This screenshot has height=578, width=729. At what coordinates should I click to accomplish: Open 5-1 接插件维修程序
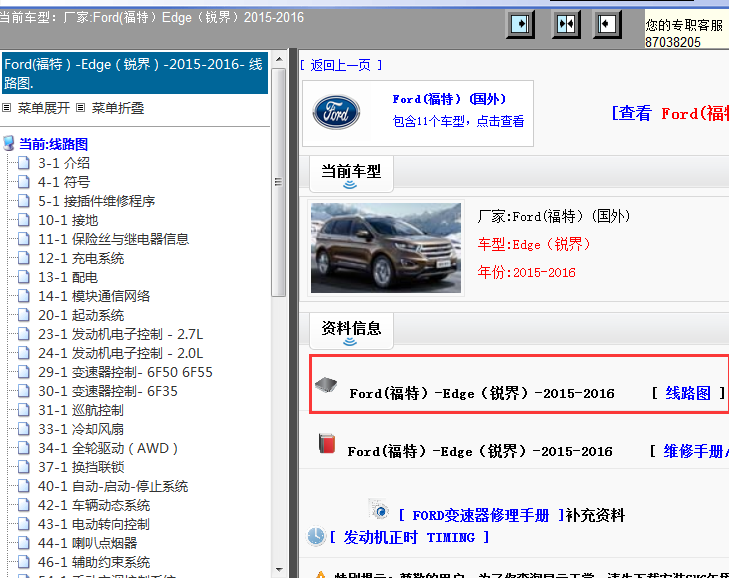(96, 201)
